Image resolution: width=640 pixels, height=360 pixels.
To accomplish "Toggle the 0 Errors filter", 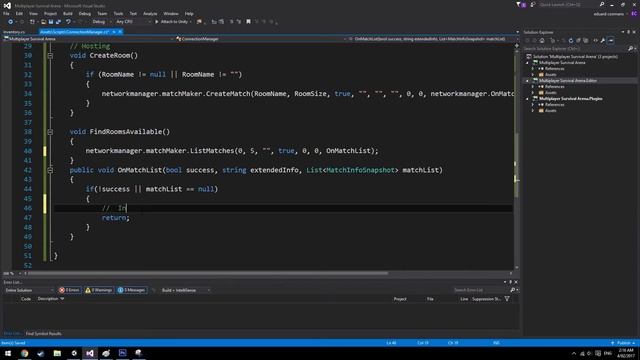I will coord(69,290).
